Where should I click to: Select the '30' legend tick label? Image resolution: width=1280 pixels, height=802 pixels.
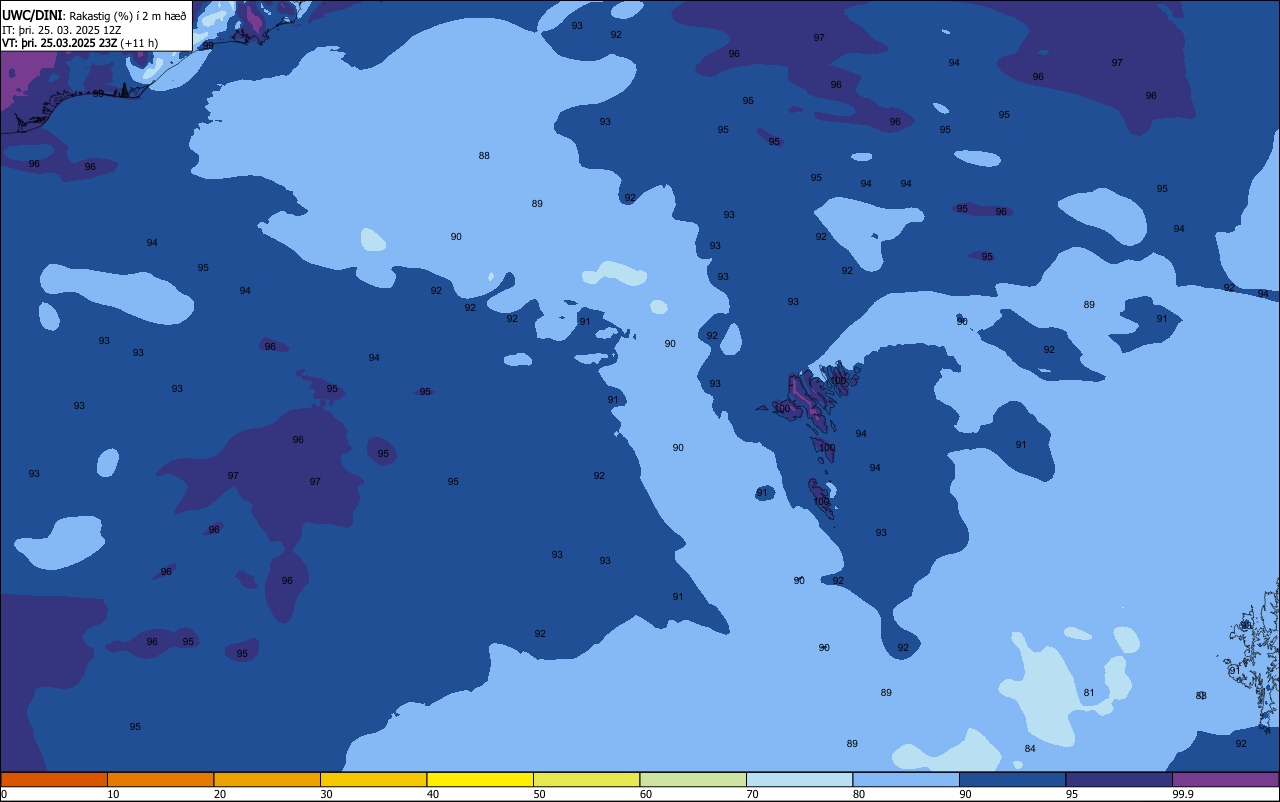(326, 794)
